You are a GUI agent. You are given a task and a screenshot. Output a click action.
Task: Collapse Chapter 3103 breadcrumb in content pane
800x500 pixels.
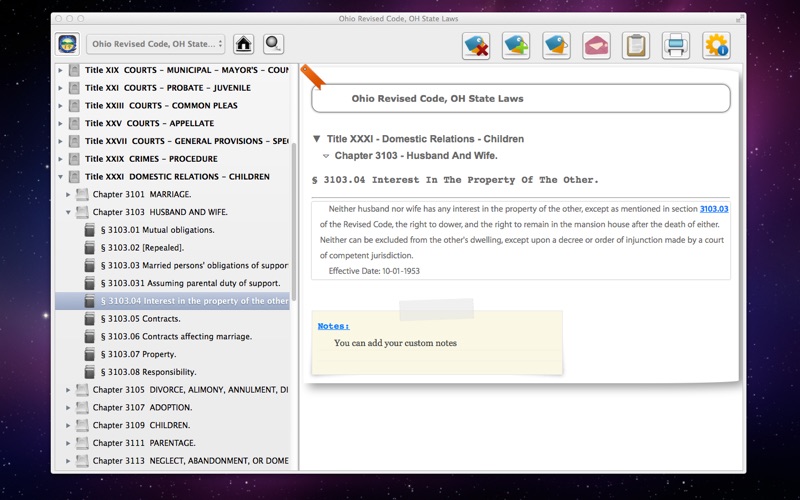click(x=326, y=156)
